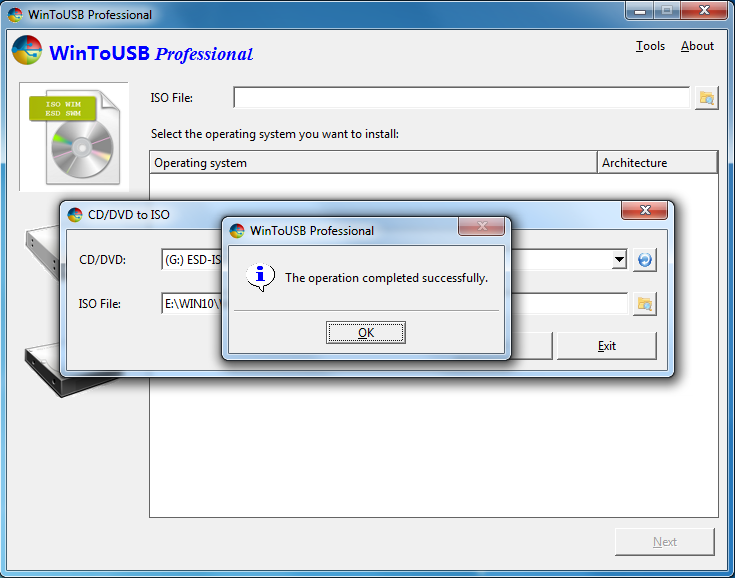
Task: Click the WinToUSB title bar app icon
Action: (x=15, y=15)
